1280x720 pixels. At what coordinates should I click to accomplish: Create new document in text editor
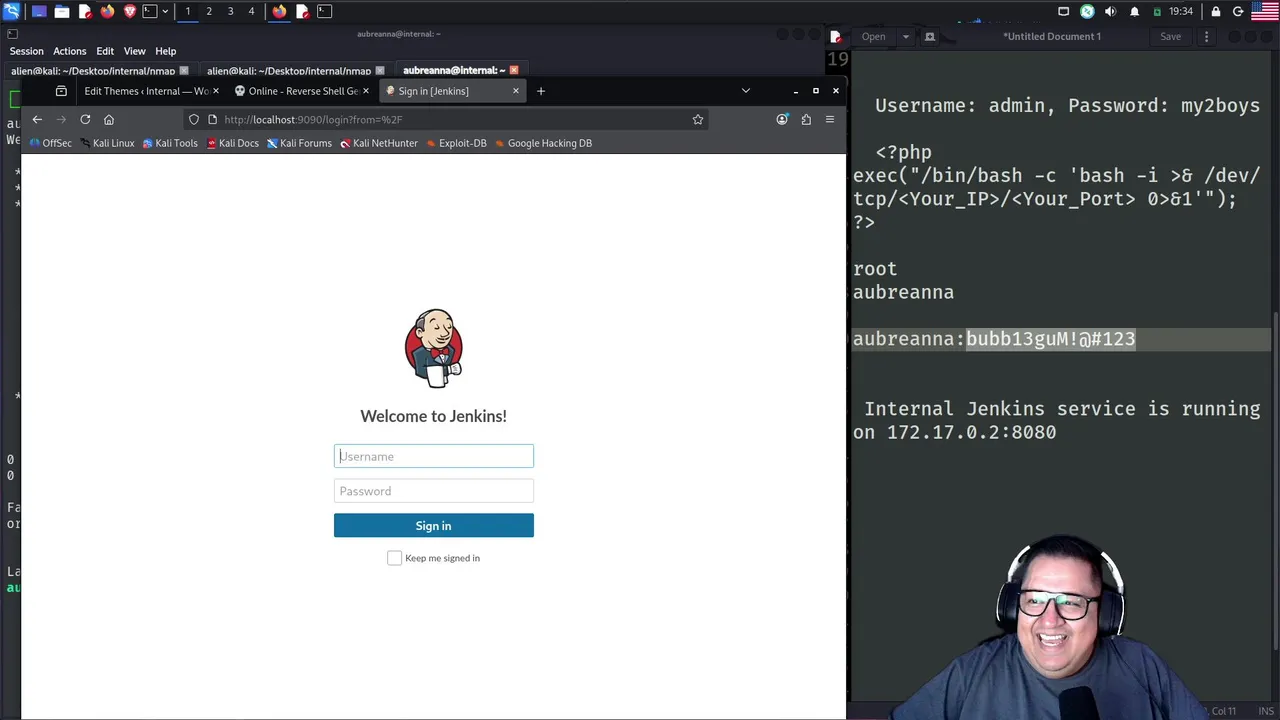click(x=930, y=37)
